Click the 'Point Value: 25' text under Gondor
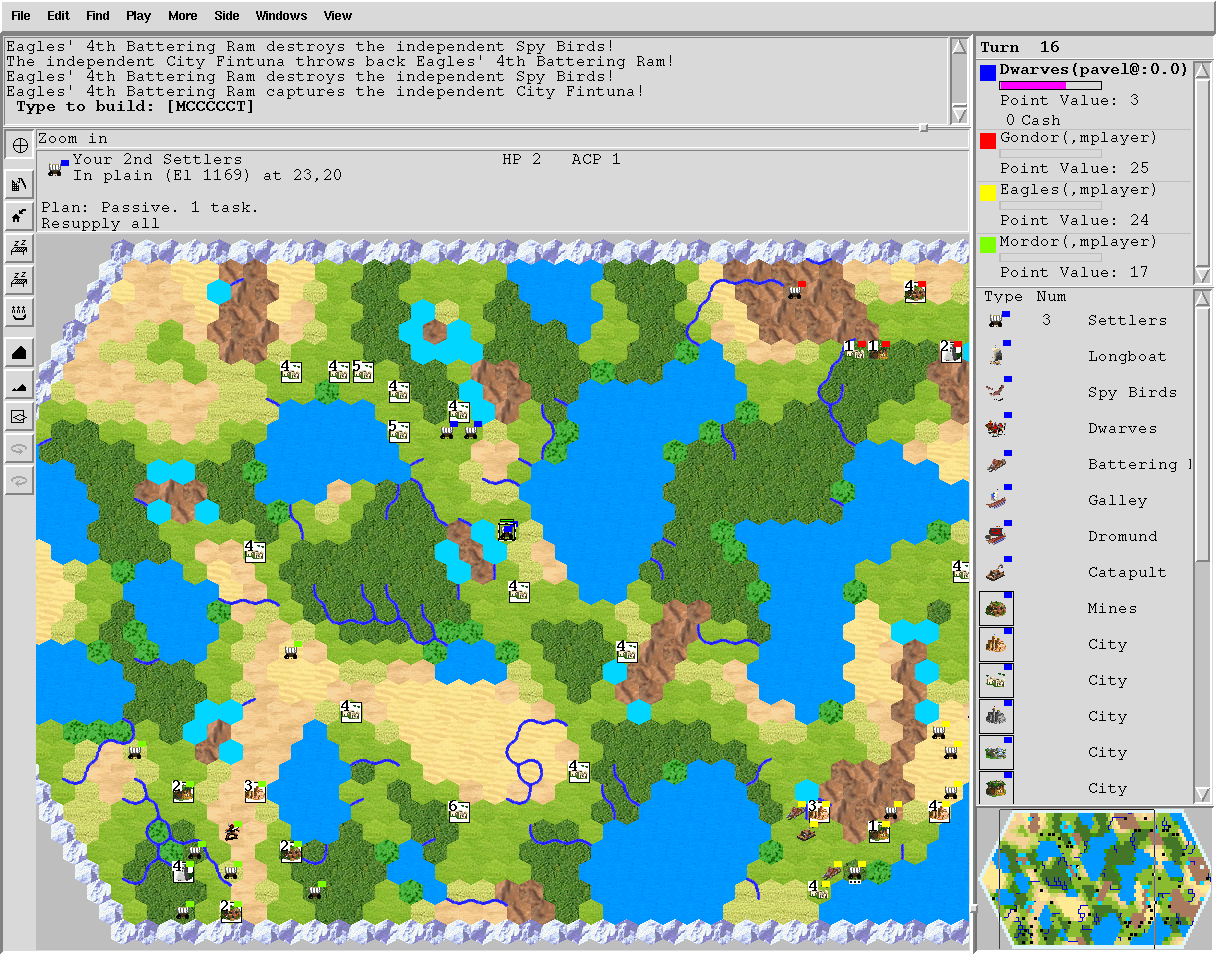Screen dimensions: 1216x954 point(1075,168)
